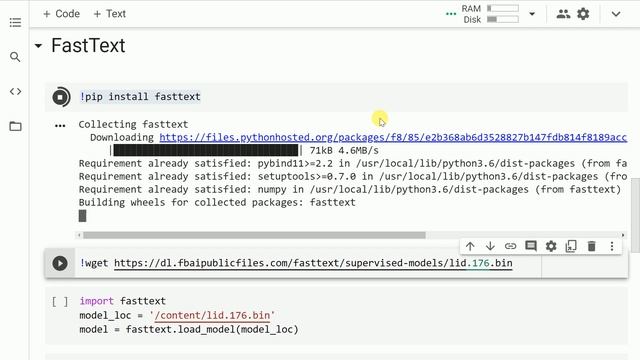This screenshot has height=360, width=640.
Task: Open the share collaborators icon
Action: 563,14
